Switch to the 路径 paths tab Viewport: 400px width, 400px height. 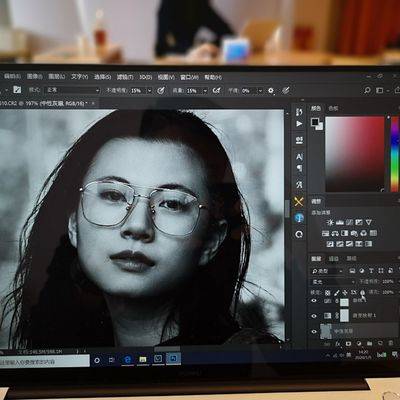pyautogui.click(x=351, y=258)
